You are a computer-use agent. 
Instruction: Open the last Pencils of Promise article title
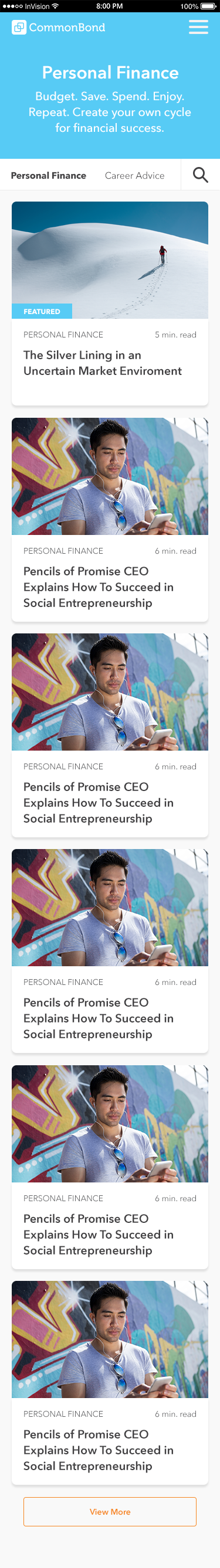coord(98,1450)
